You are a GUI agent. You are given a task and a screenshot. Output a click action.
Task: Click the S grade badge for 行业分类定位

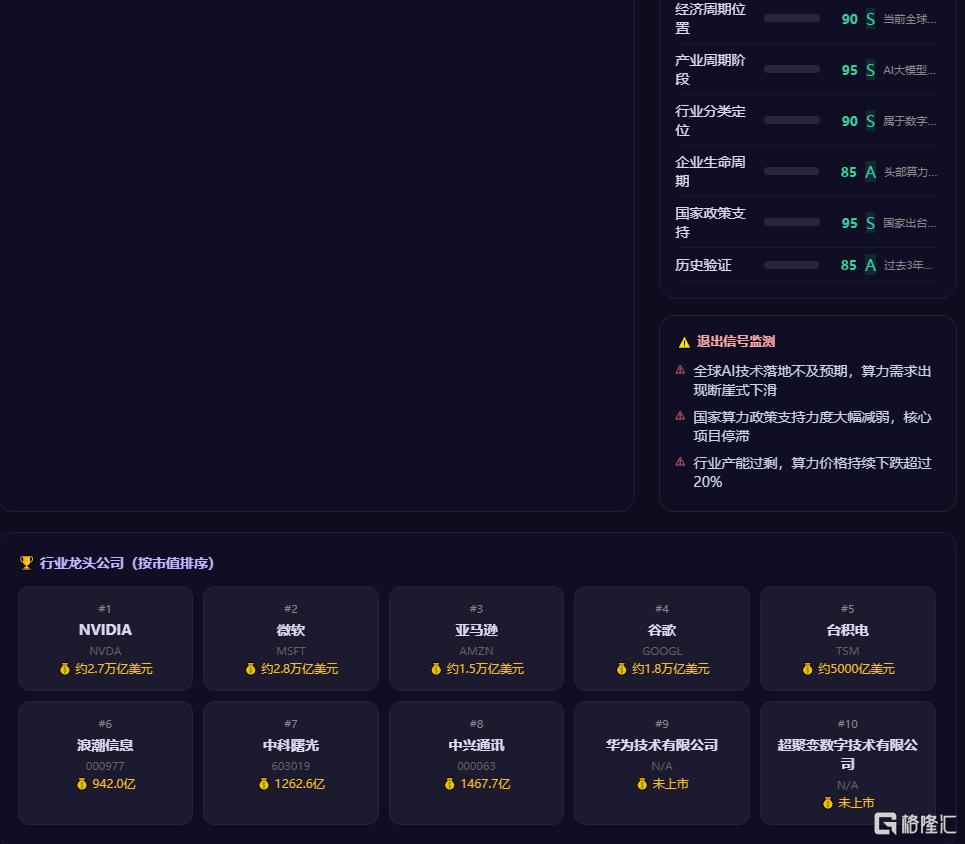pos(870,121)
